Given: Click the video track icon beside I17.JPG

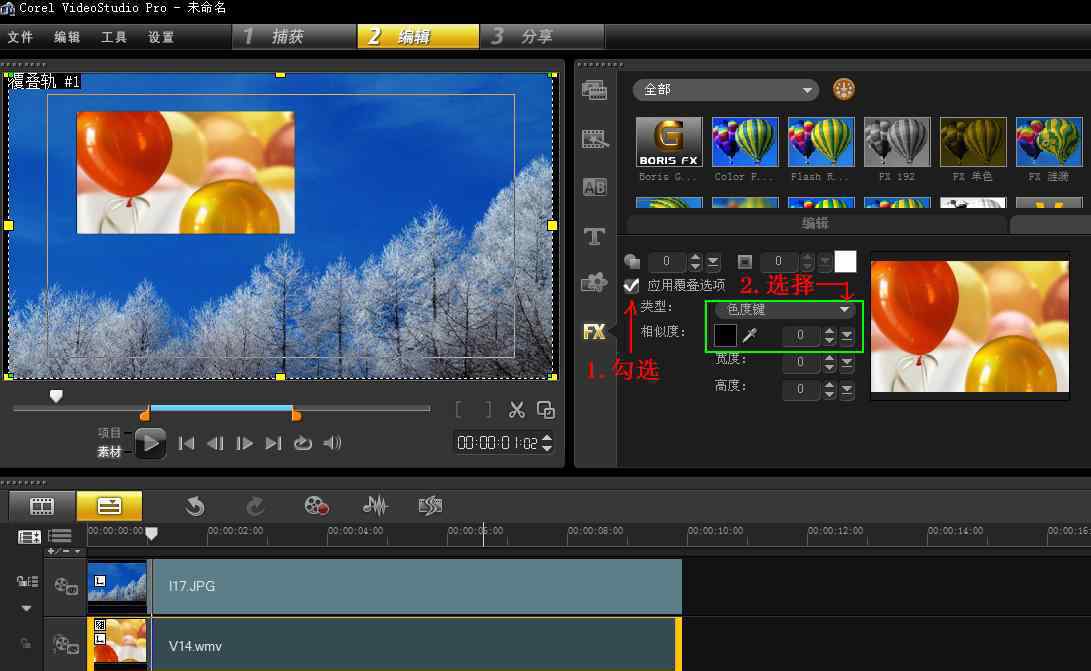Looking at the screenshot, I should point(65,586).
